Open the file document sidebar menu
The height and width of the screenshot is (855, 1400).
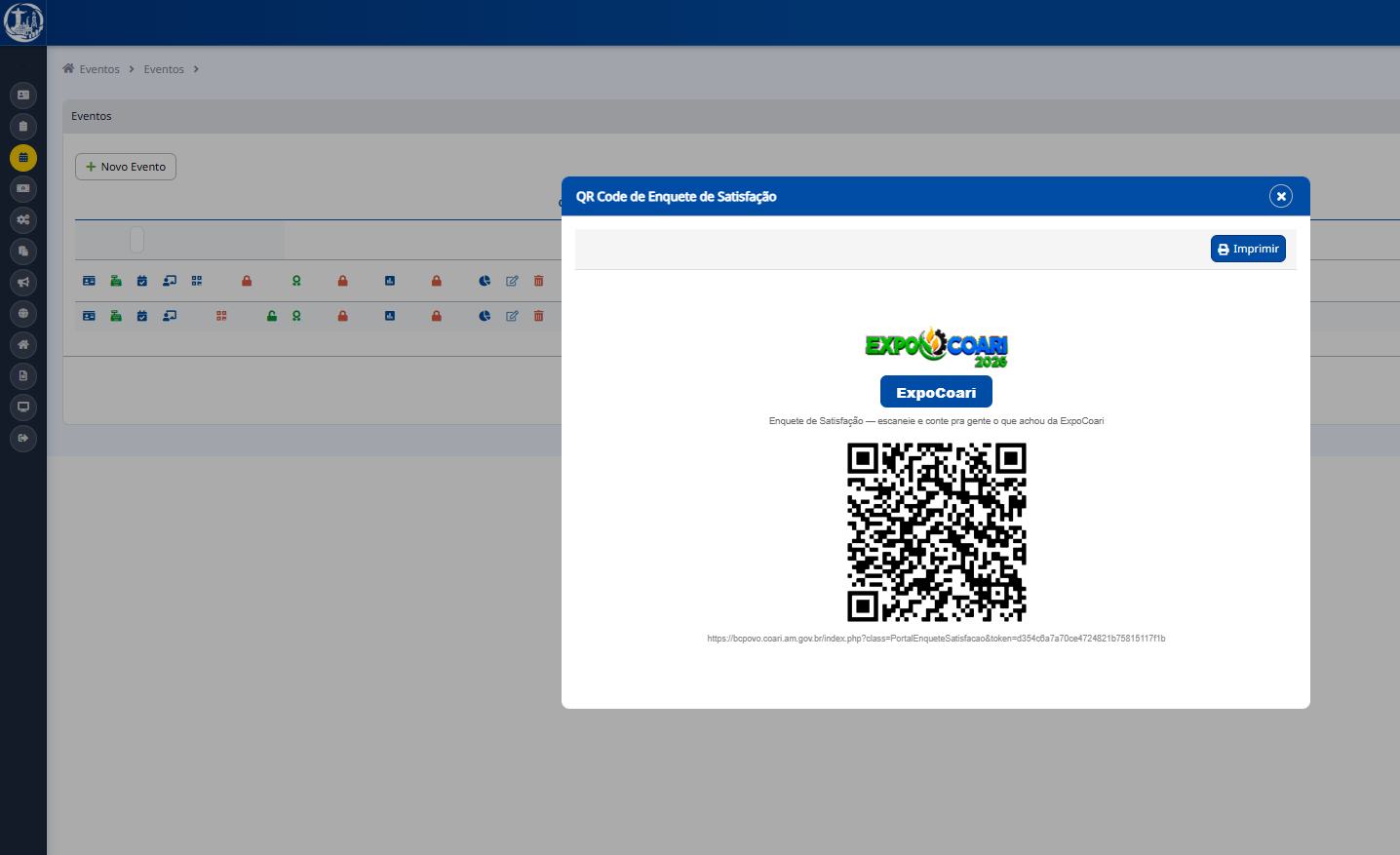23,375
